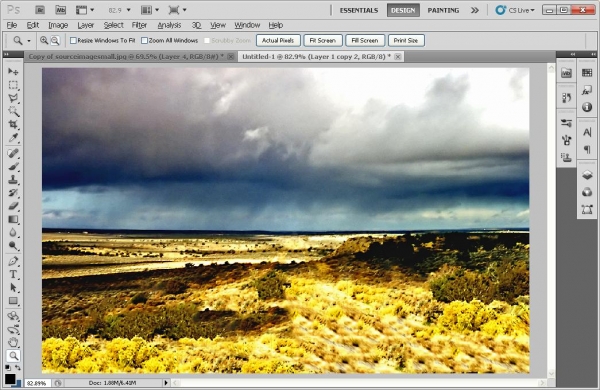Image resolution: width=600 pixels, height=390 pixels.
Task: Switch to the Copy of sourceimagesmall.jpg tab
Action: (x=126, y=57)
